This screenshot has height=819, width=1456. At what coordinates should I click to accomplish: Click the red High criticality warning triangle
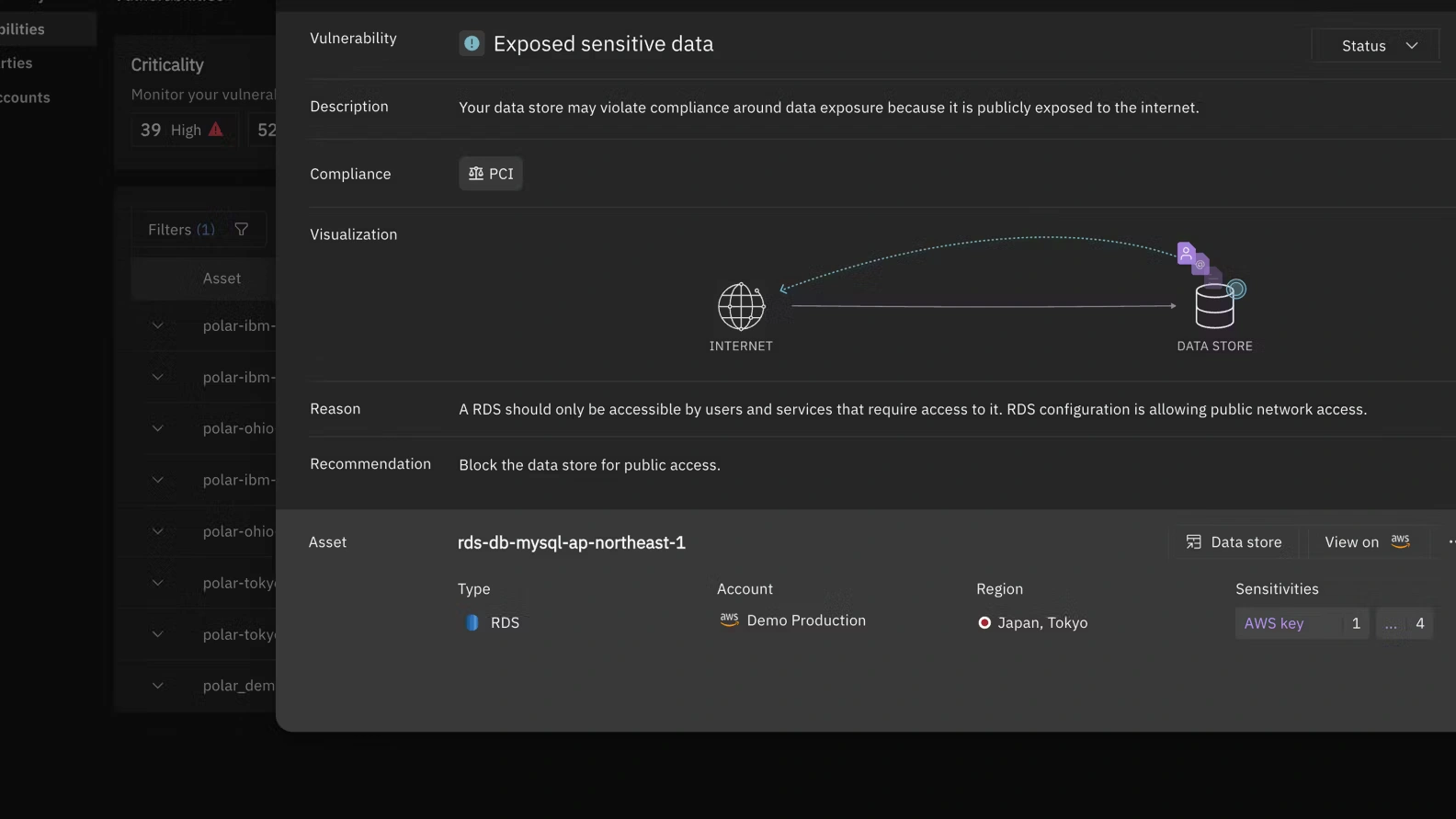[216, 130]
